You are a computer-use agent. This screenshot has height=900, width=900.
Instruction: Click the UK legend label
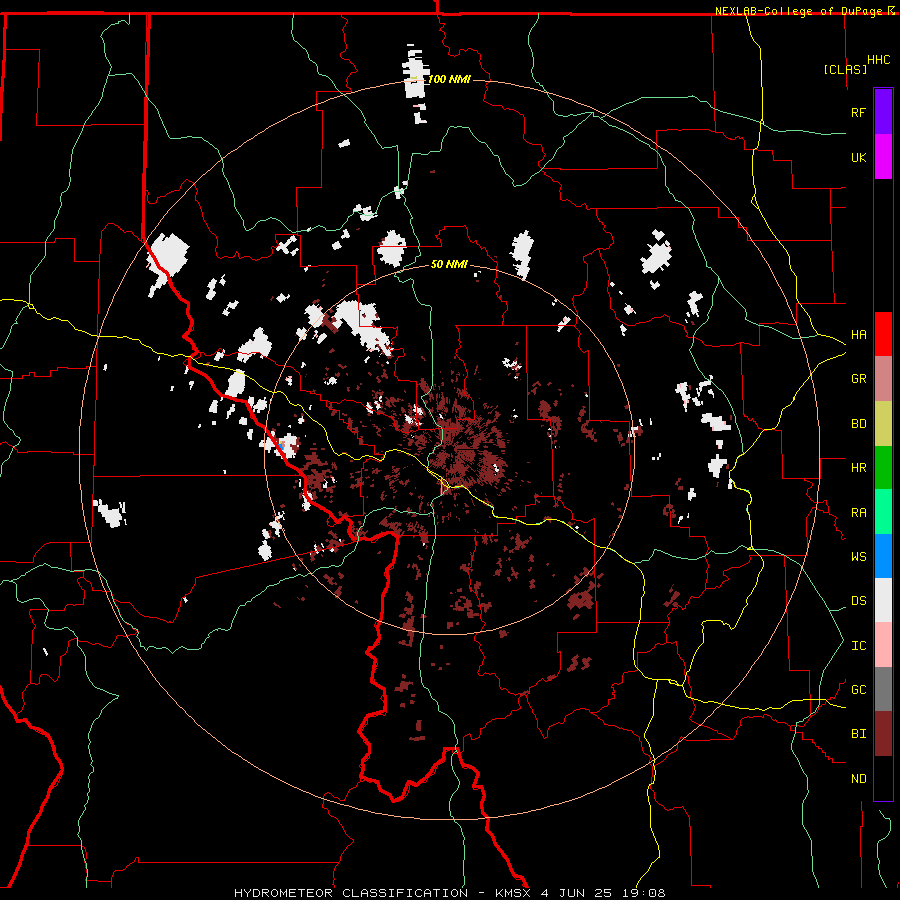click(858, 157)
